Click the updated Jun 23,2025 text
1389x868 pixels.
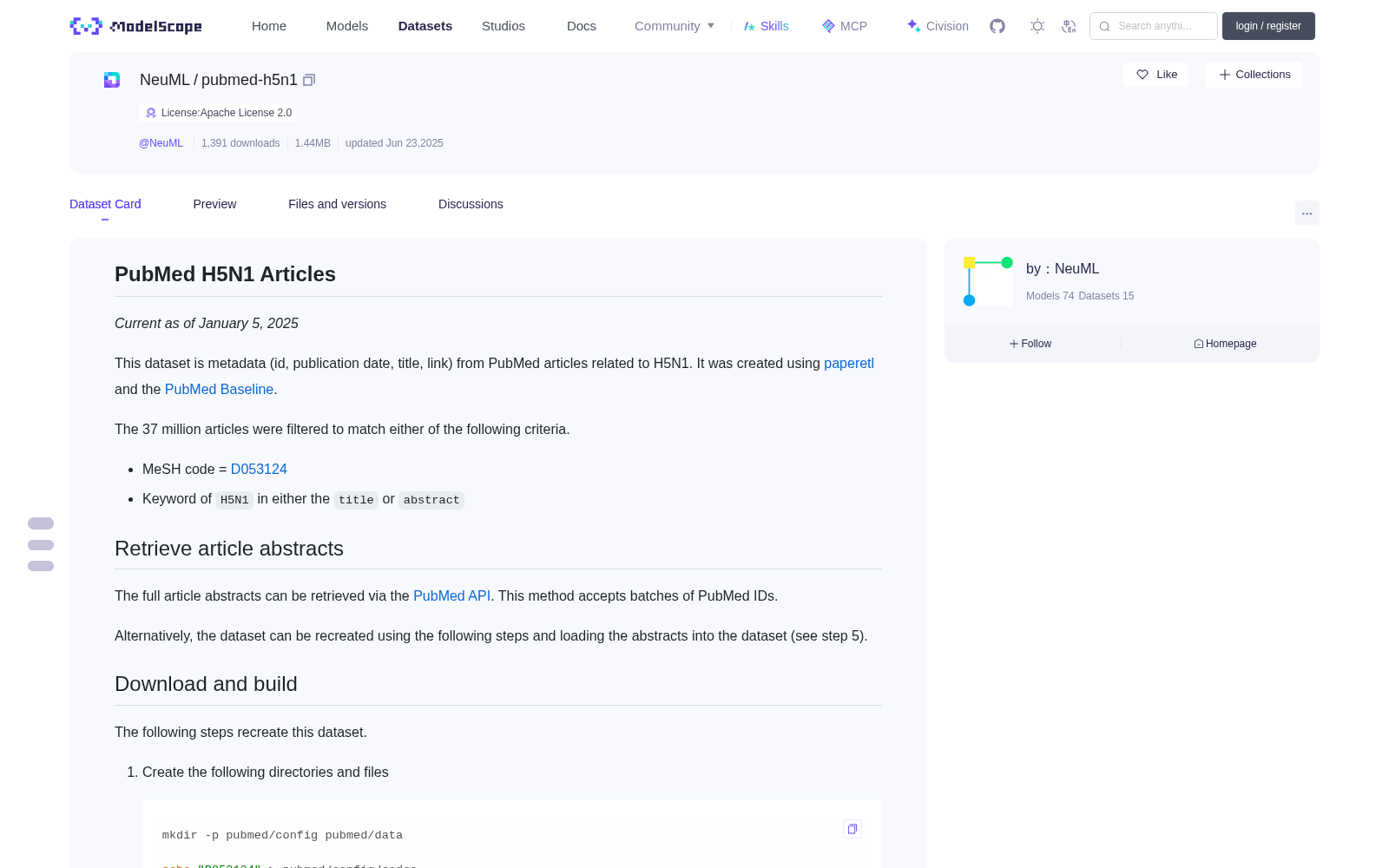pos(394,143)
